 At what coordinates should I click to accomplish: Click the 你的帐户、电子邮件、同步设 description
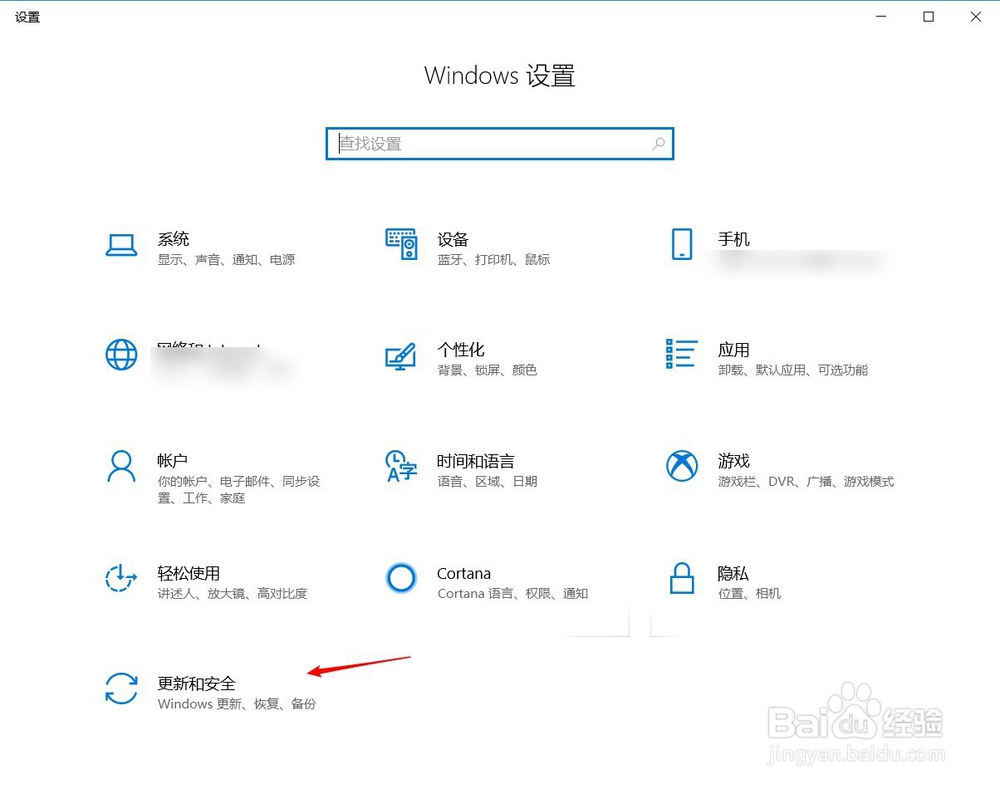point(239,481)
